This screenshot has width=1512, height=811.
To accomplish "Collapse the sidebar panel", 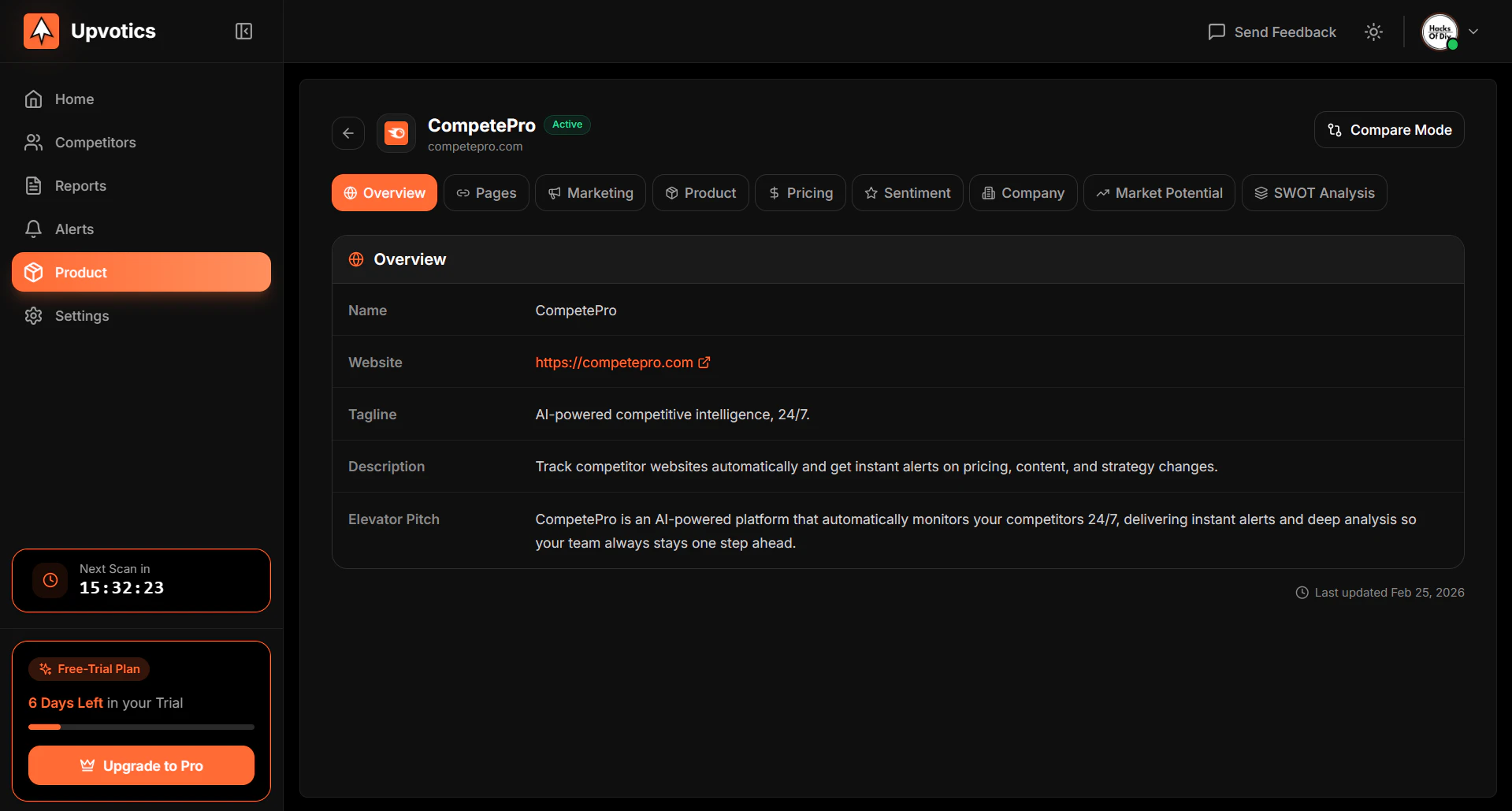I will click(243, 31).
